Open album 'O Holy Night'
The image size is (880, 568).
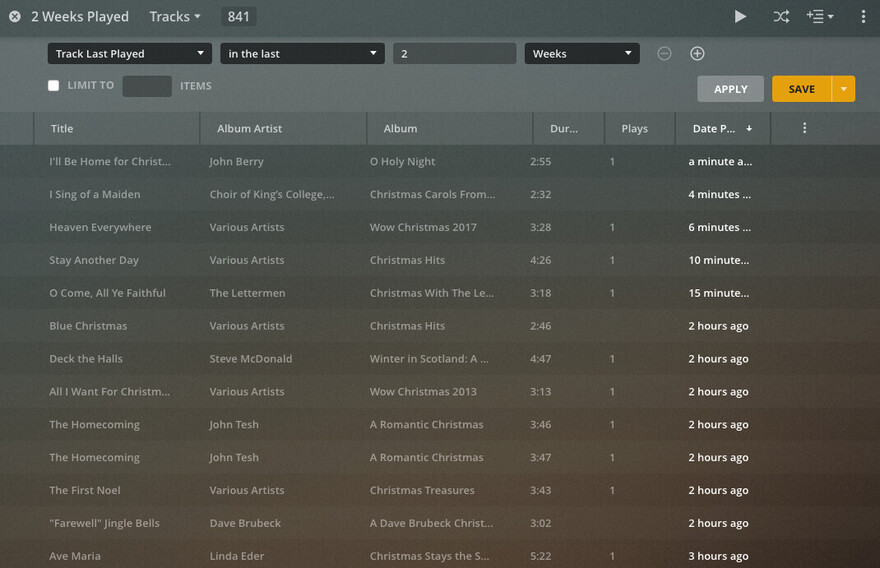point(402,162)
